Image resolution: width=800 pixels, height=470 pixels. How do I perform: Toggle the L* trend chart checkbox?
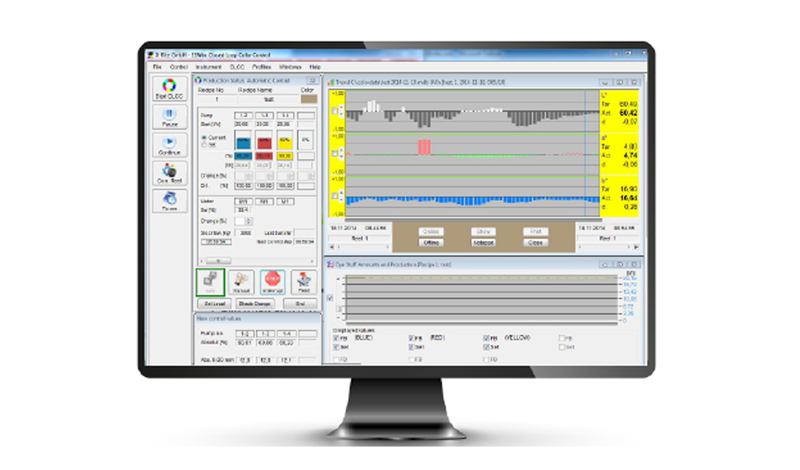pyautogui.click(x=335, y=111)
